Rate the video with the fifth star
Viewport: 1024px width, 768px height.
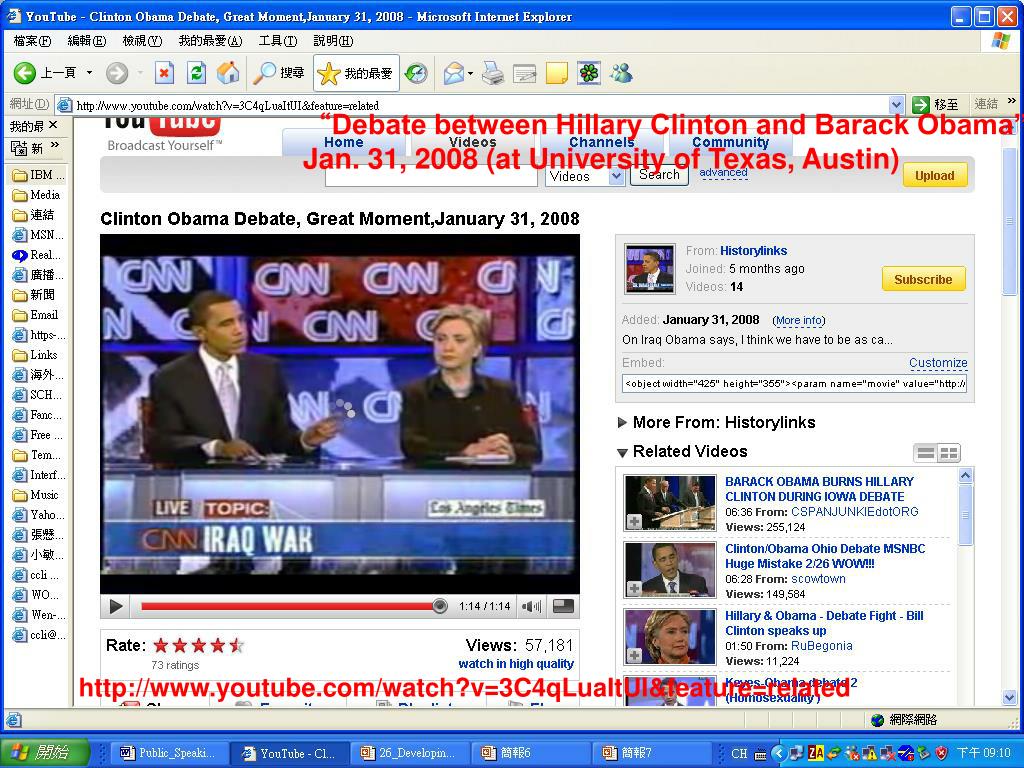[237, 646]
